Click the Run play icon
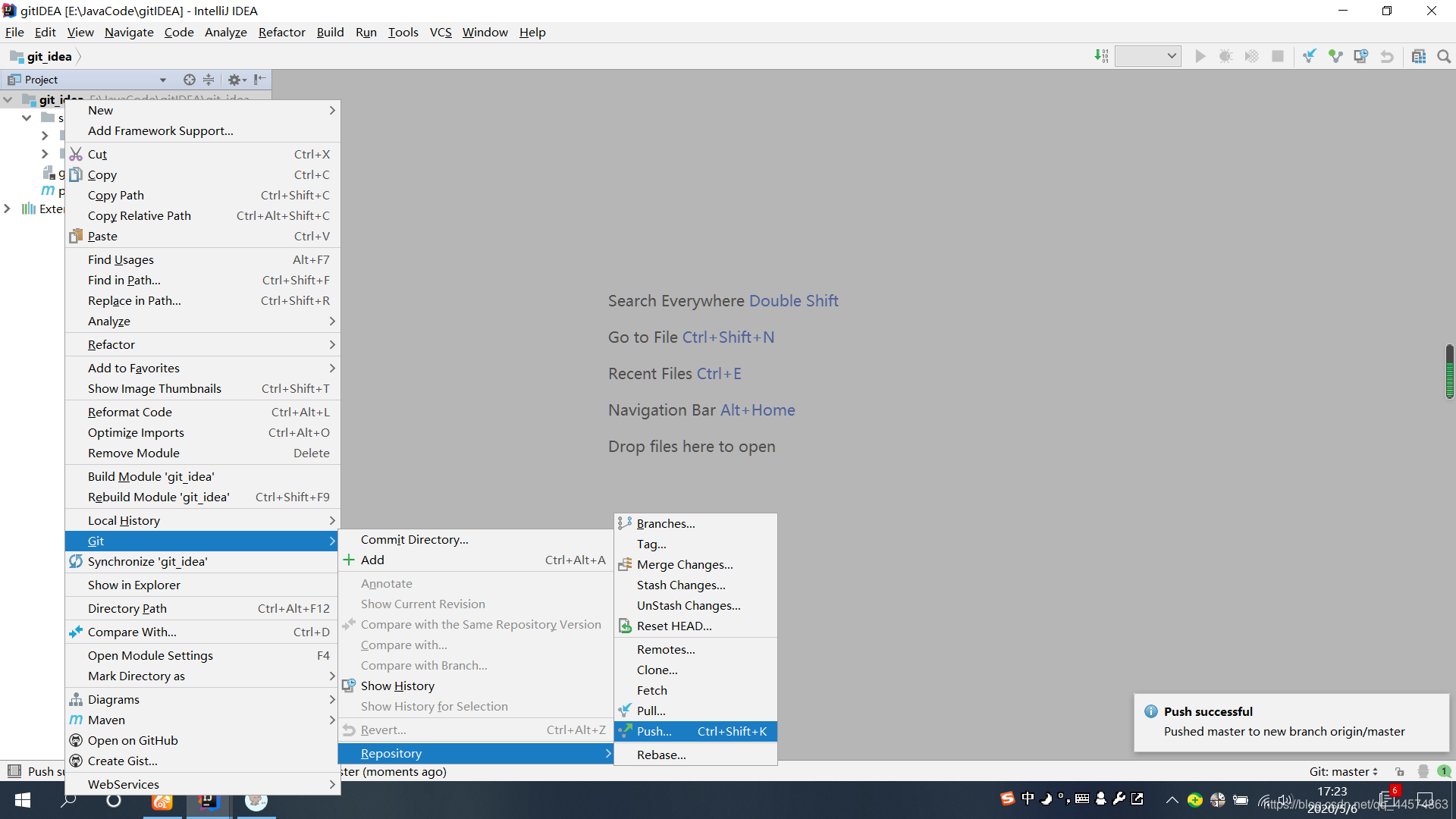This screenshot has height=819, width=1456. coord(1200,56)
